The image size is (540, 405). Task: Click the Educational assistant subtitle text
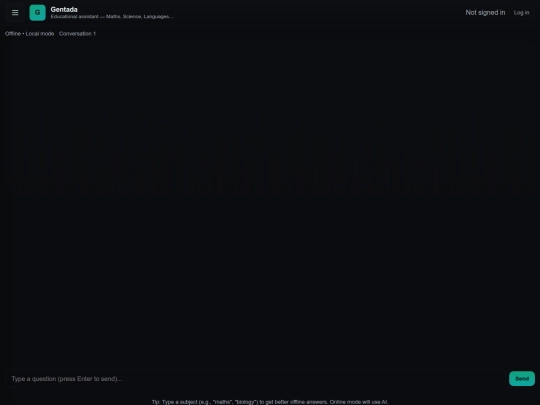point(112,17)
